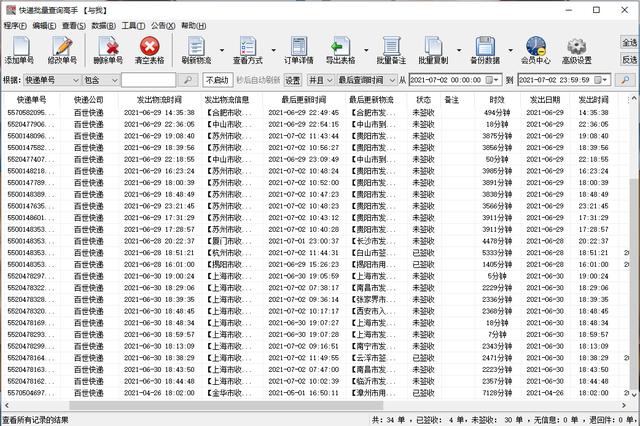Click the 设置 button
This screenshot has width=640, height=426.
[293, 80]
